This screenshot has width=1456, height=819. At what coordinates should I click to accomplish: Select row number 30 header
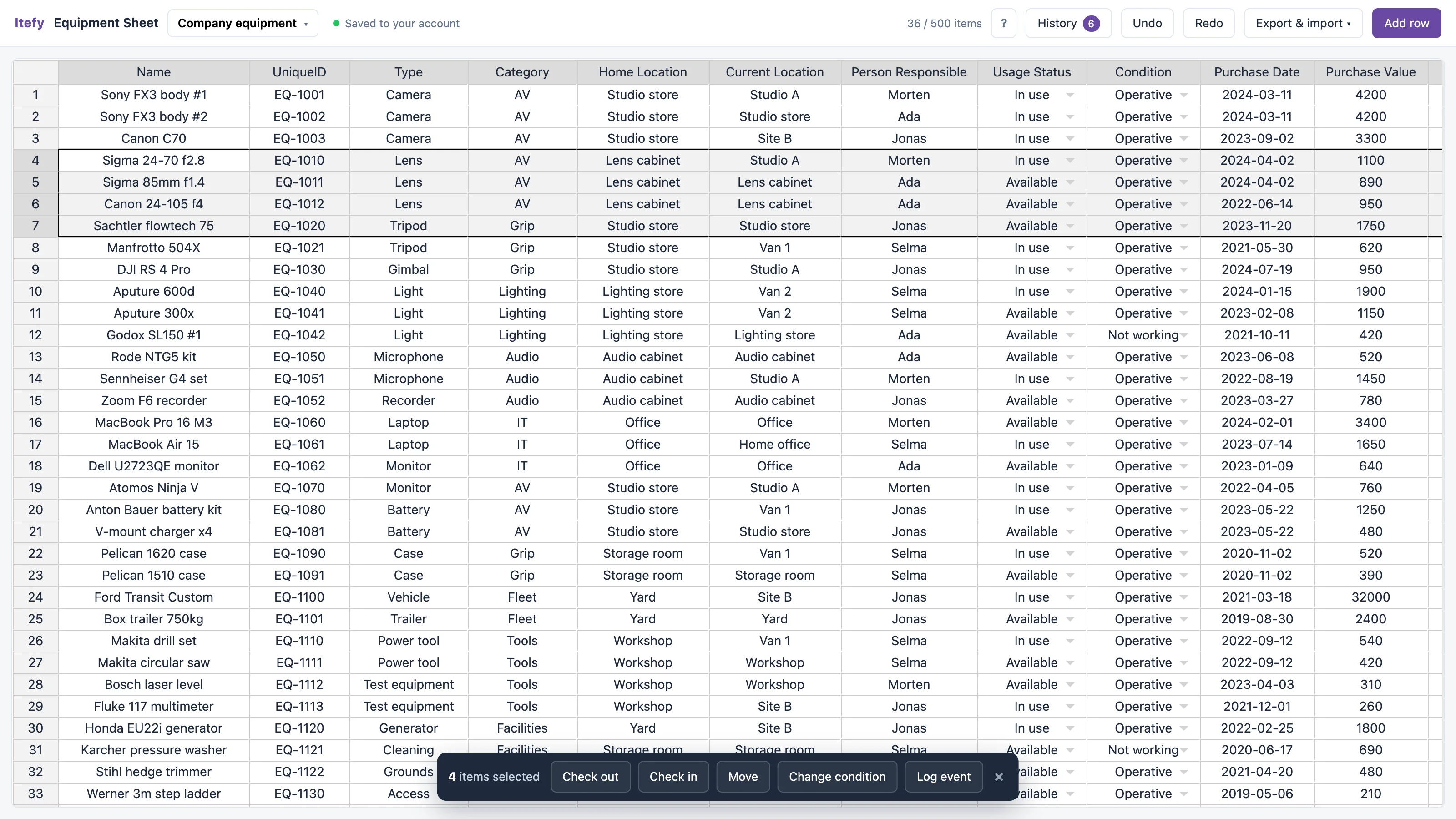point(35,728)
